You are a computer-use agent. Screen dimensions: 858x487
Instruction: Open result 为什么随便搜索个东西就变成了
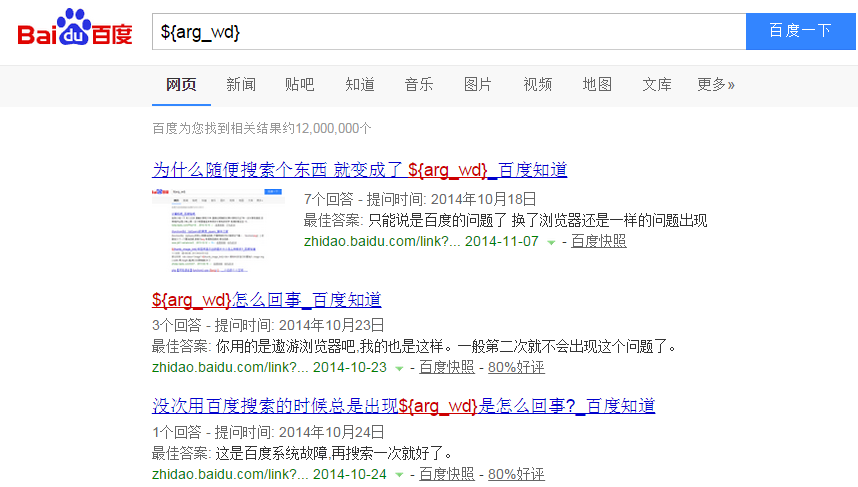coord(360,170)
